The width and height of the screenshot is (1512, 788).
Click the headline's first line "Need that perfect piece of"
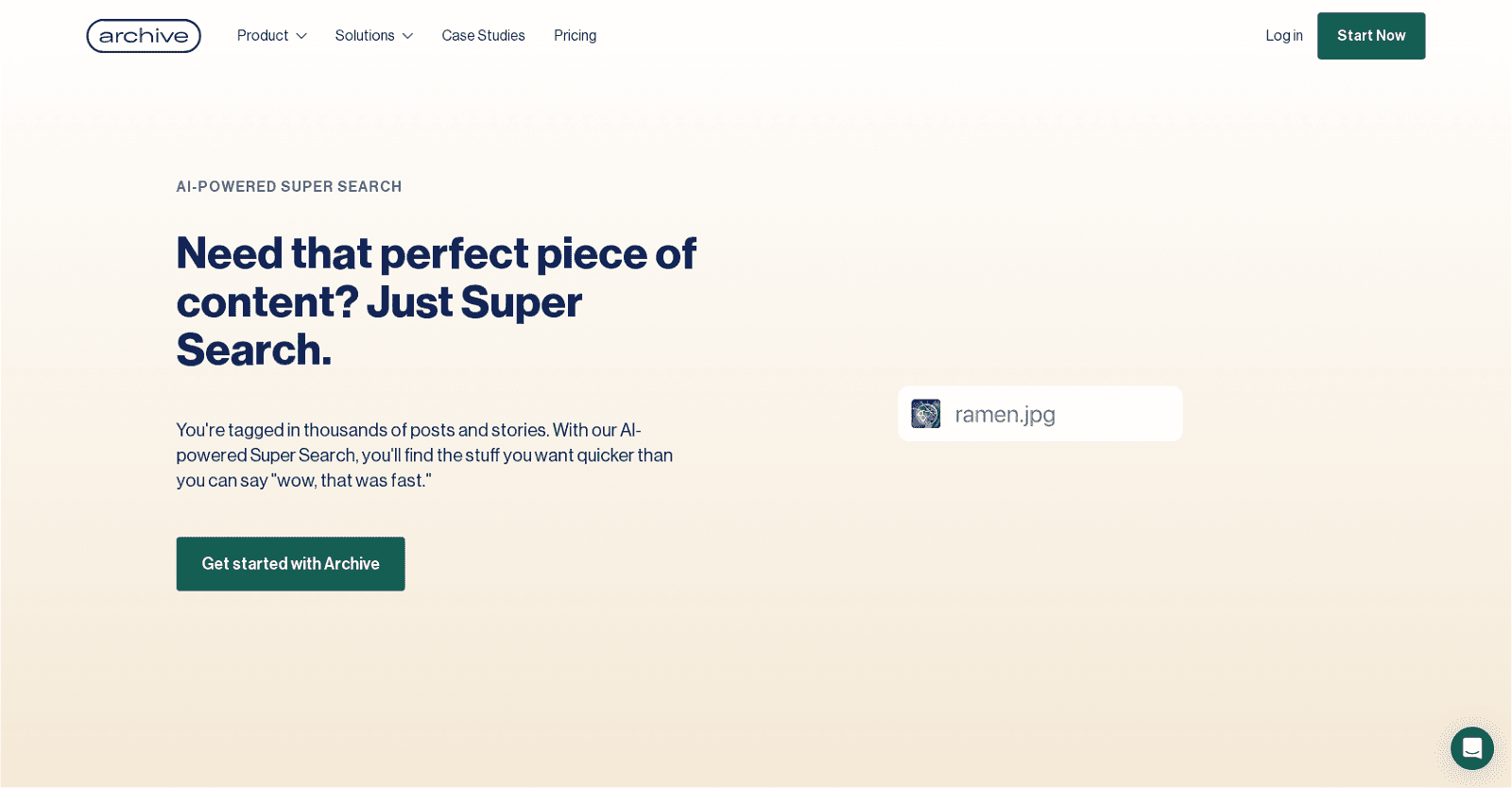[x=436, y=253]
